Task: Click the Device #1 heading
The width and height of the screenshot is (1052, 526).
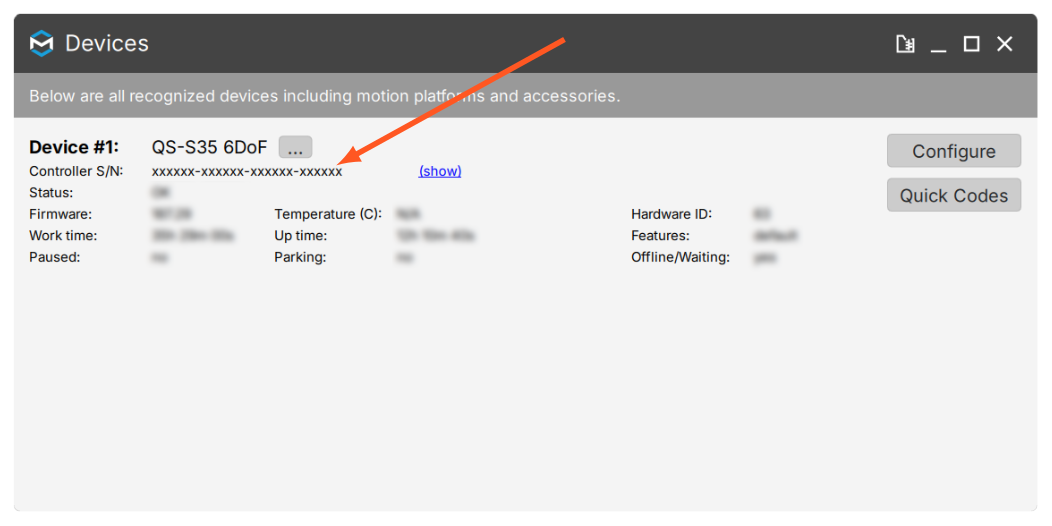Action: click(x=74, y=147)
